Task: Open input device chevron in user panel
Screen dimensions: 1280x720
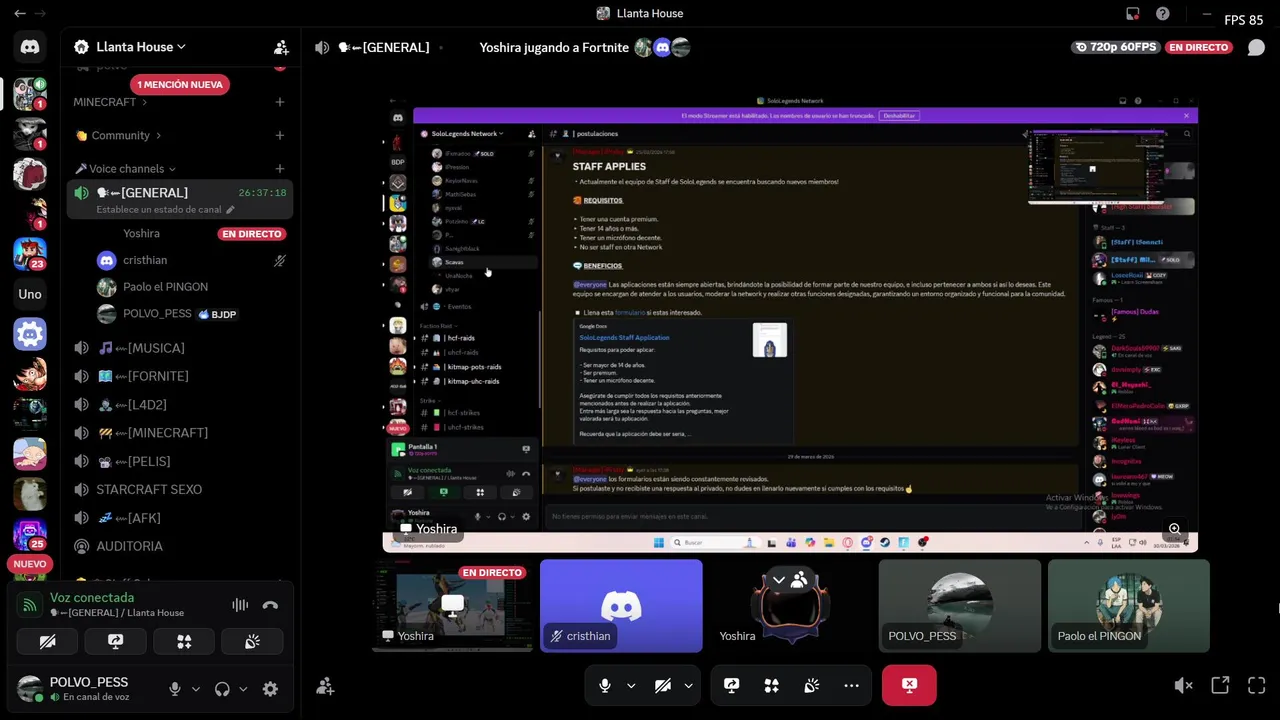Action: point(195,689)
